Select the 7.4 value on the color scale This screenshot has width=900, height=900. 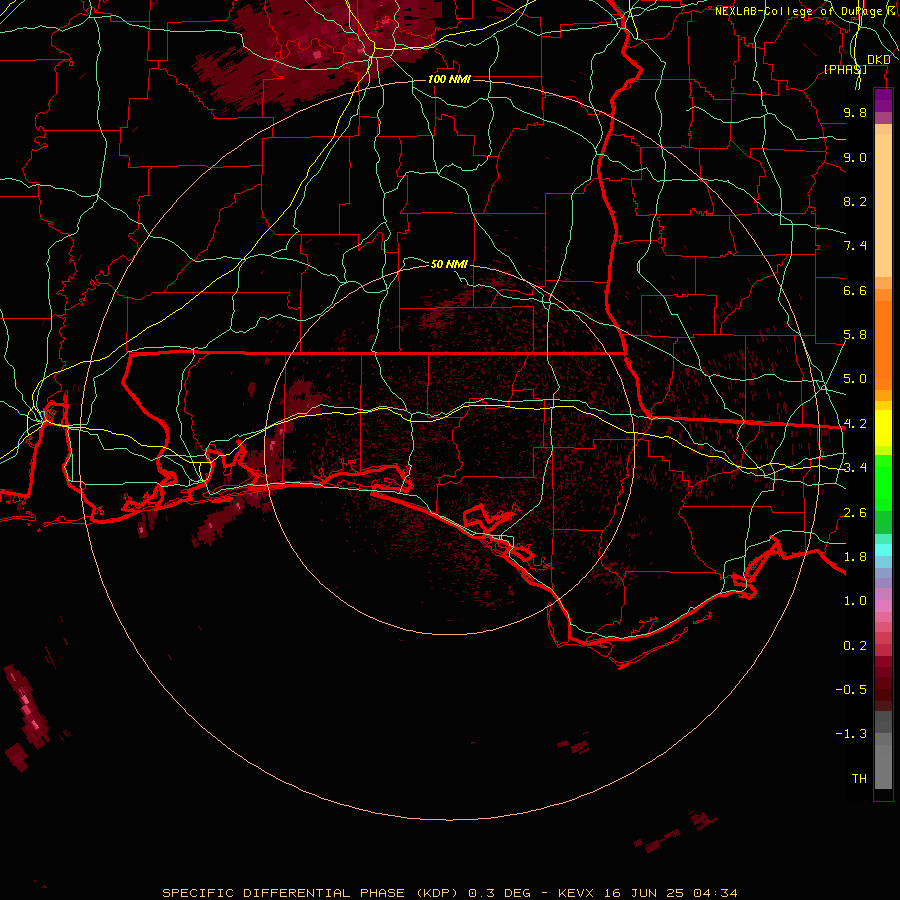tap(855, 246)
